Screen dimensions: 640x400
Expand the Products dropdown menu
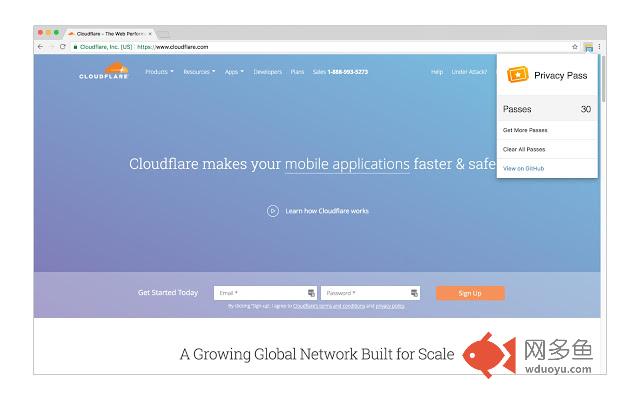[x=159, y=72]
